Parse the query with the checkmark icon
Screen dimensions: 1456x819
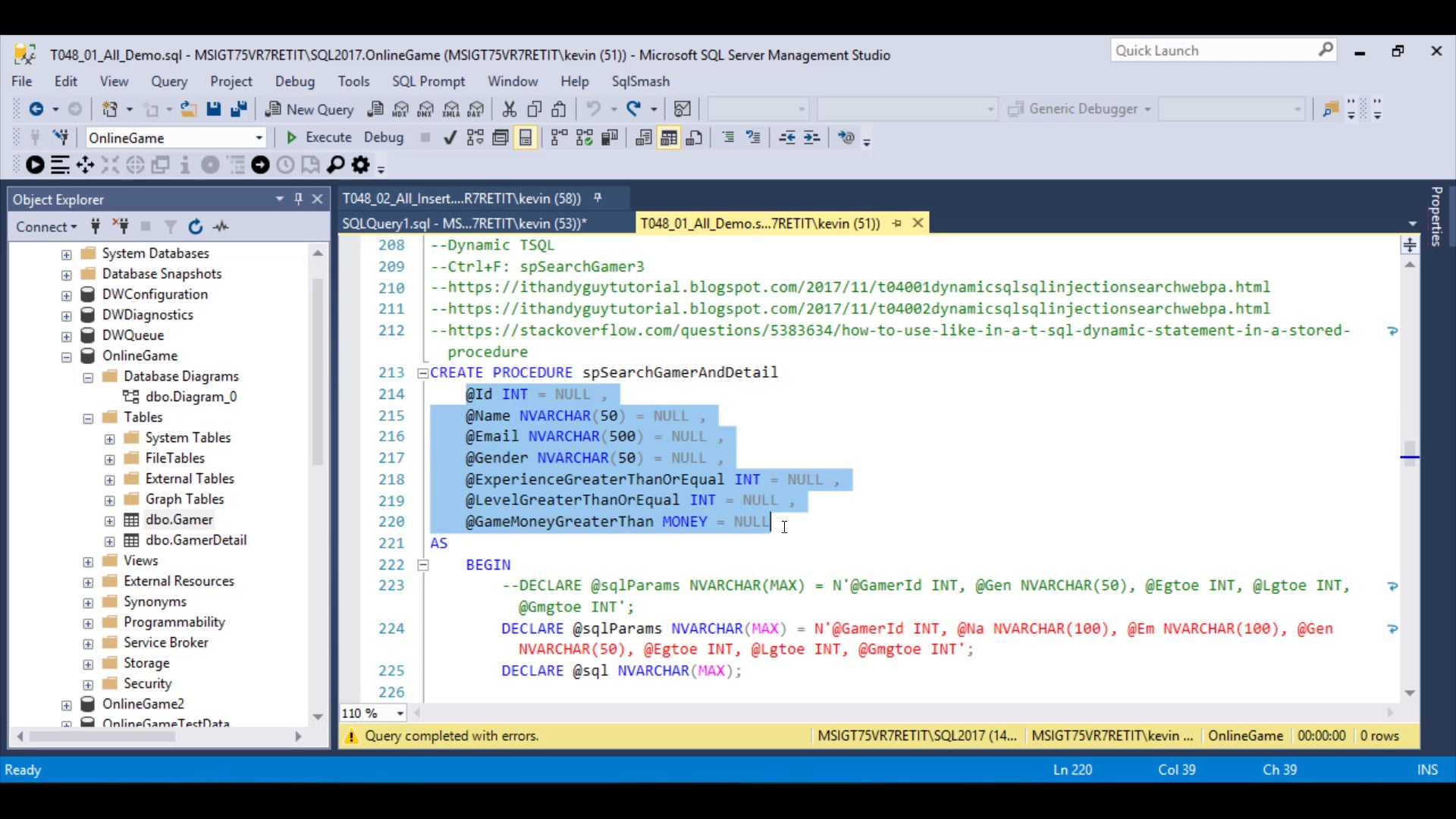coord(450,137)
